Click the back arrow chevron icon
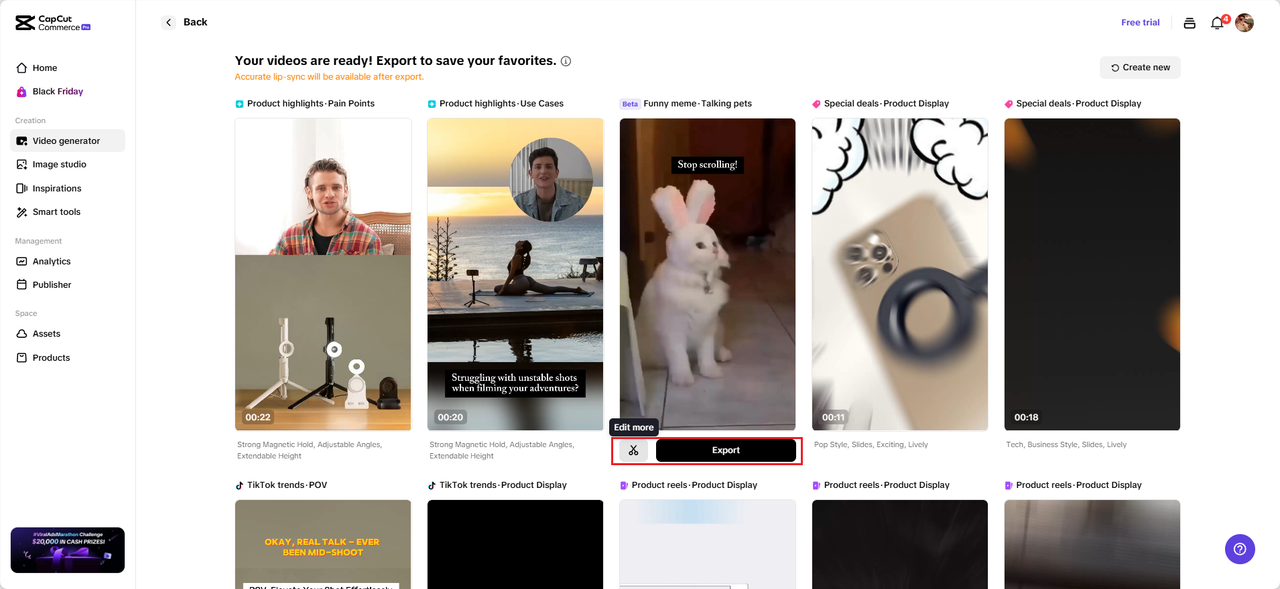1280x589 pixels. [168, 22]
